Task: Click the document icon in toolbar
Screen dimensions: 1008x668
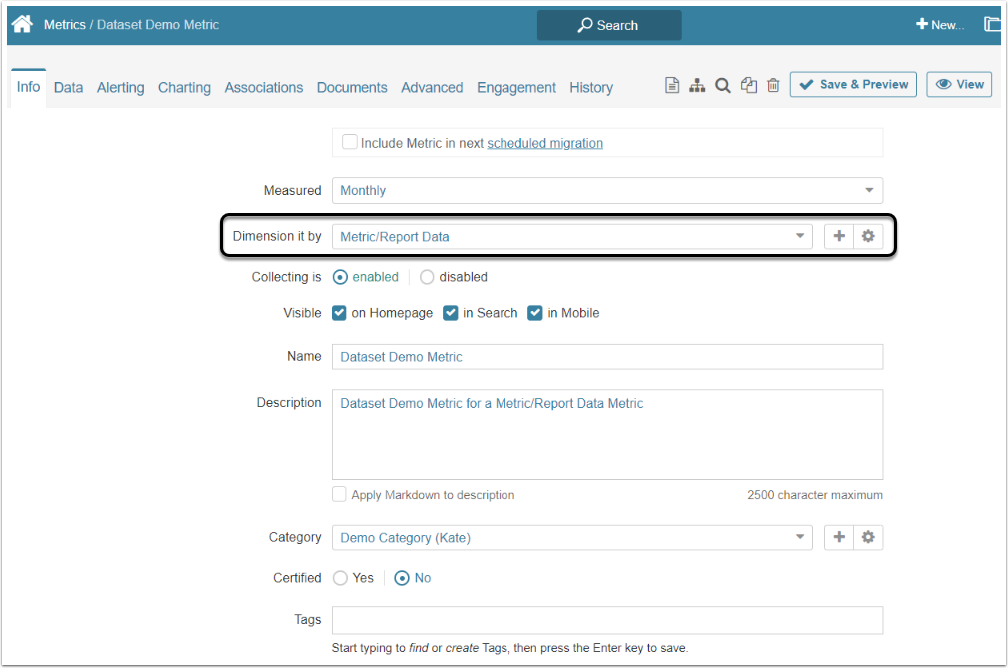Action: [673, 86]
